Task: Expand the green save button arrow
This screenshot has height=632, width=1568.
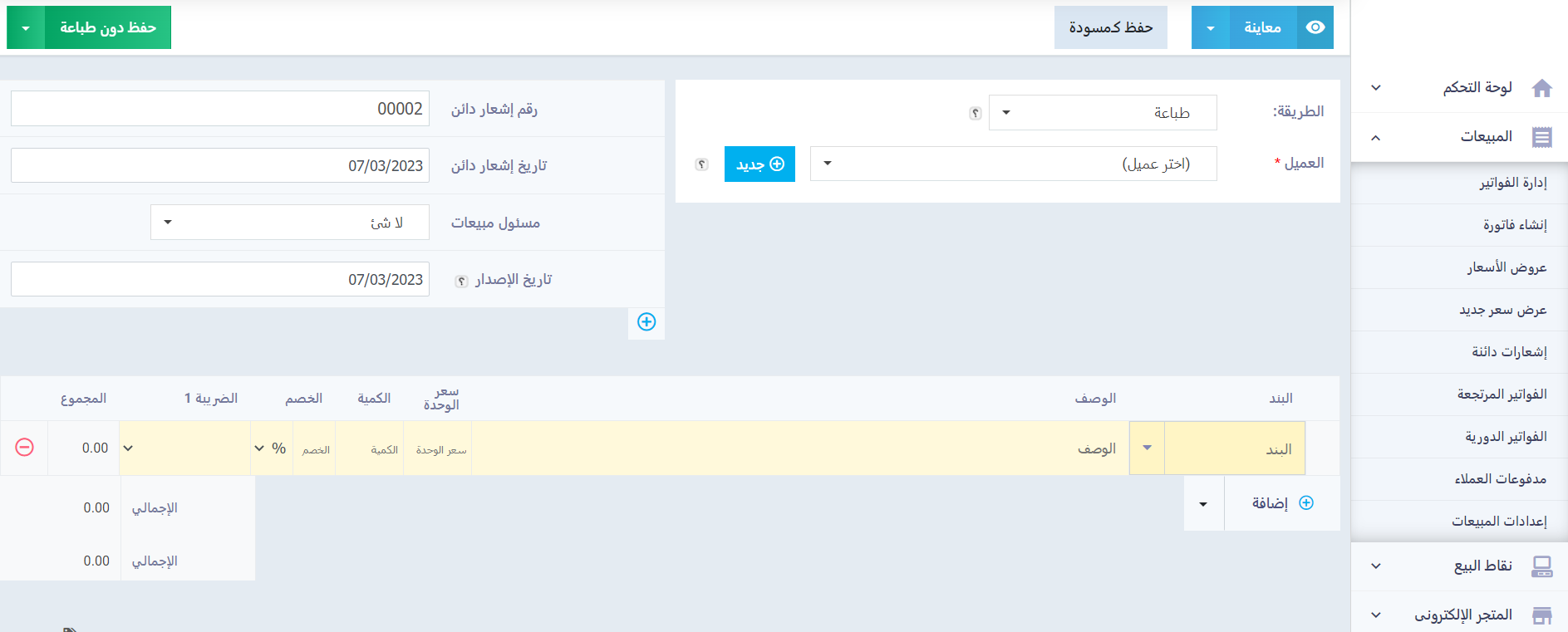Action: [x=26, y=28]
